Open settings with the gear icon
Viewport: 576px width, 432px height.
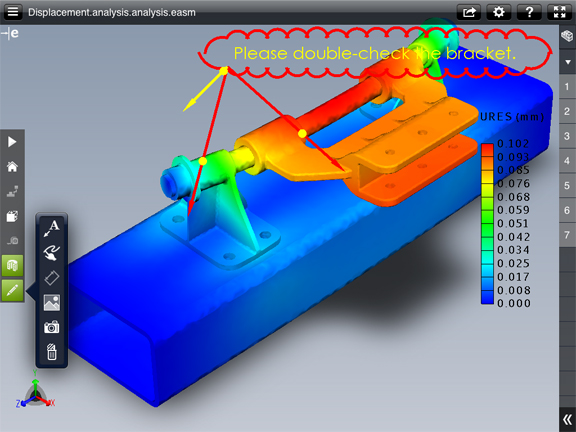pos(499,12)
